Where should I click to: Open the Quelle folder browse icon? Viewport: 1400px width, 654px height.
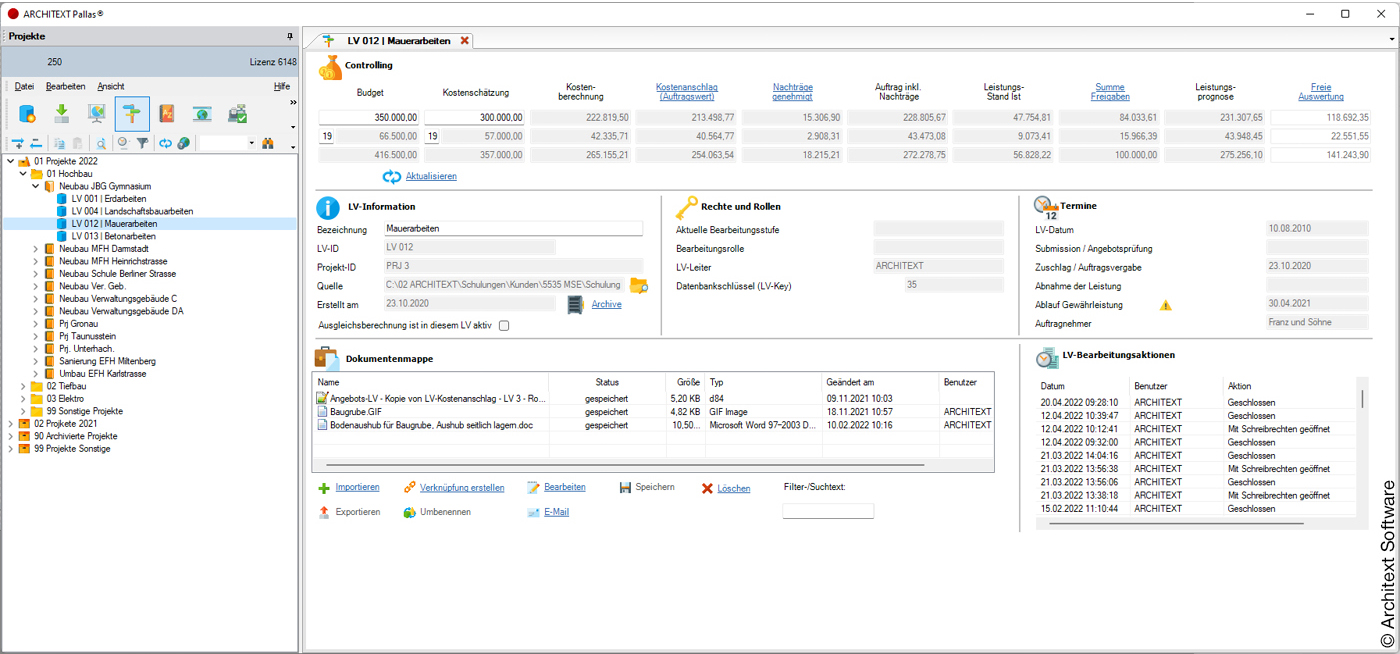click(640, 285)
